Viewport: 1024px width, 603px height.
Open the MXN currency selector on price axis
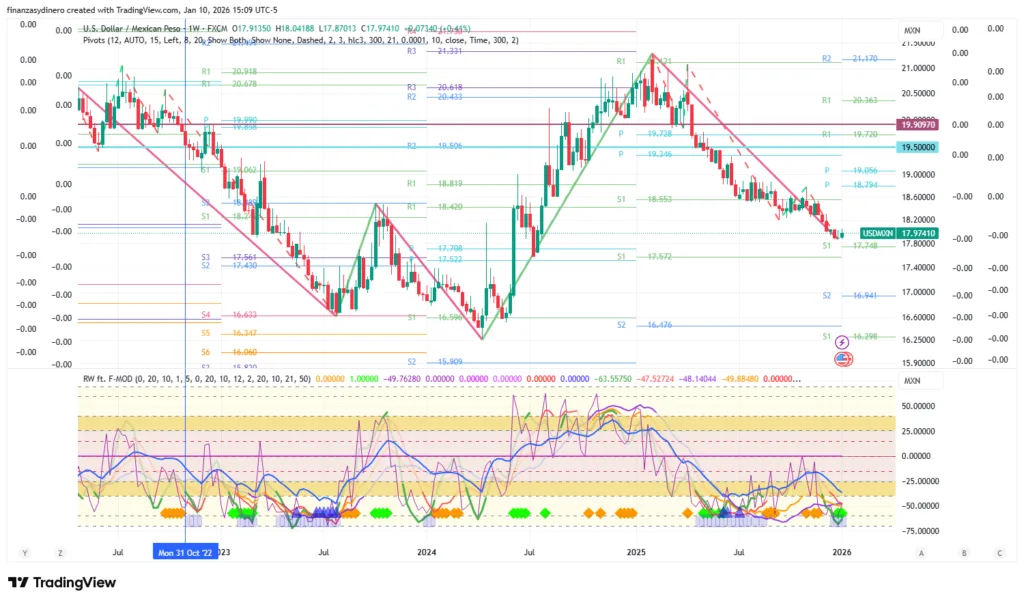click(911, 31)
